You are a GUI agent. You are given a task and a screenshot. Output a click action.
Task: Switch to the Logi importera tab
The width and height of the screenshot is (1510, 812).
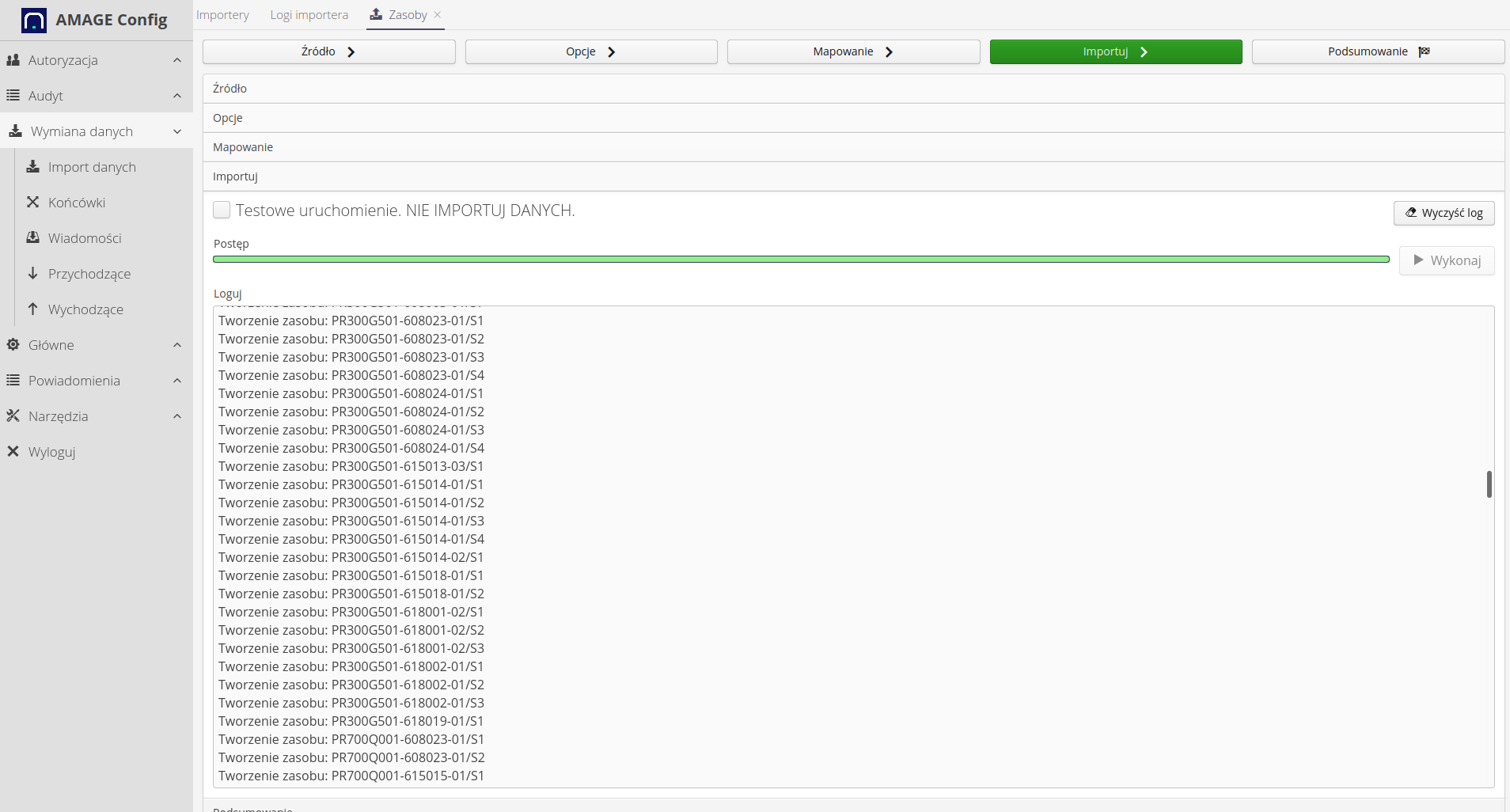[x=309, y=15]
